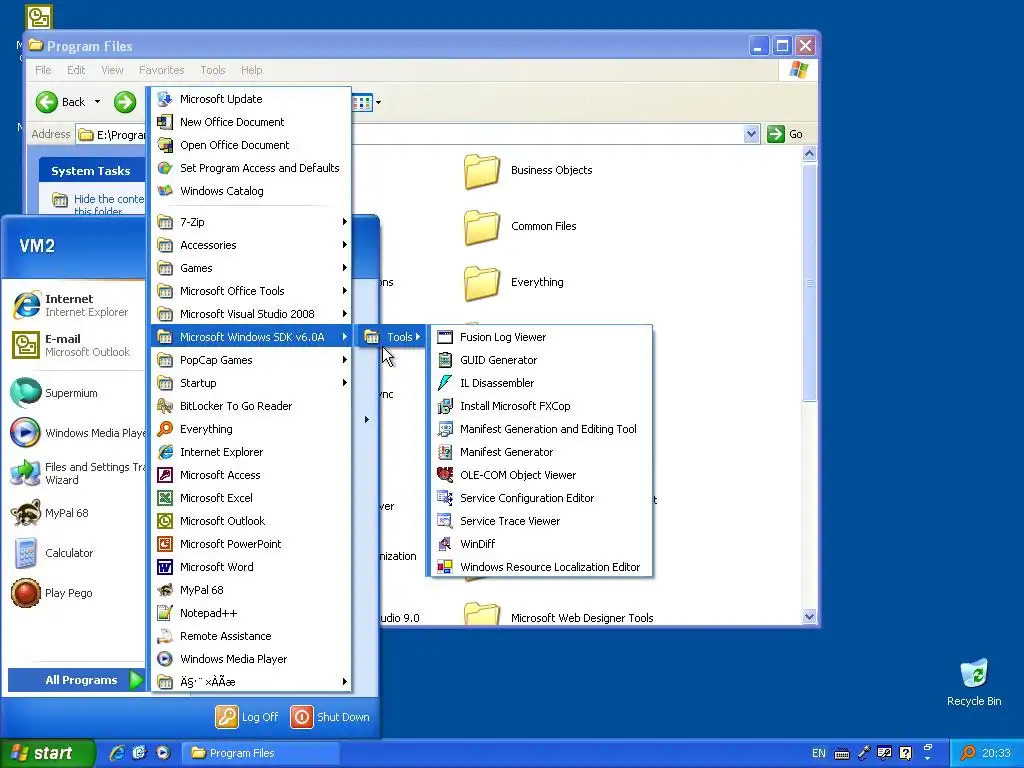
Task: Select the Common Files folder
Action: (521, 227)
